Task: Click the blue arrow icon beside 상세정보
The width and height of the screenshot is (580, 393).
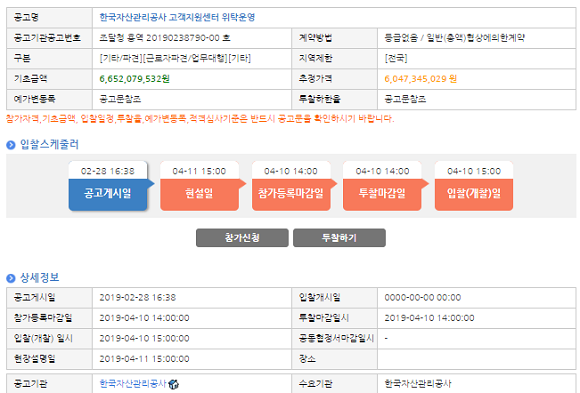Action: (11, 278)
